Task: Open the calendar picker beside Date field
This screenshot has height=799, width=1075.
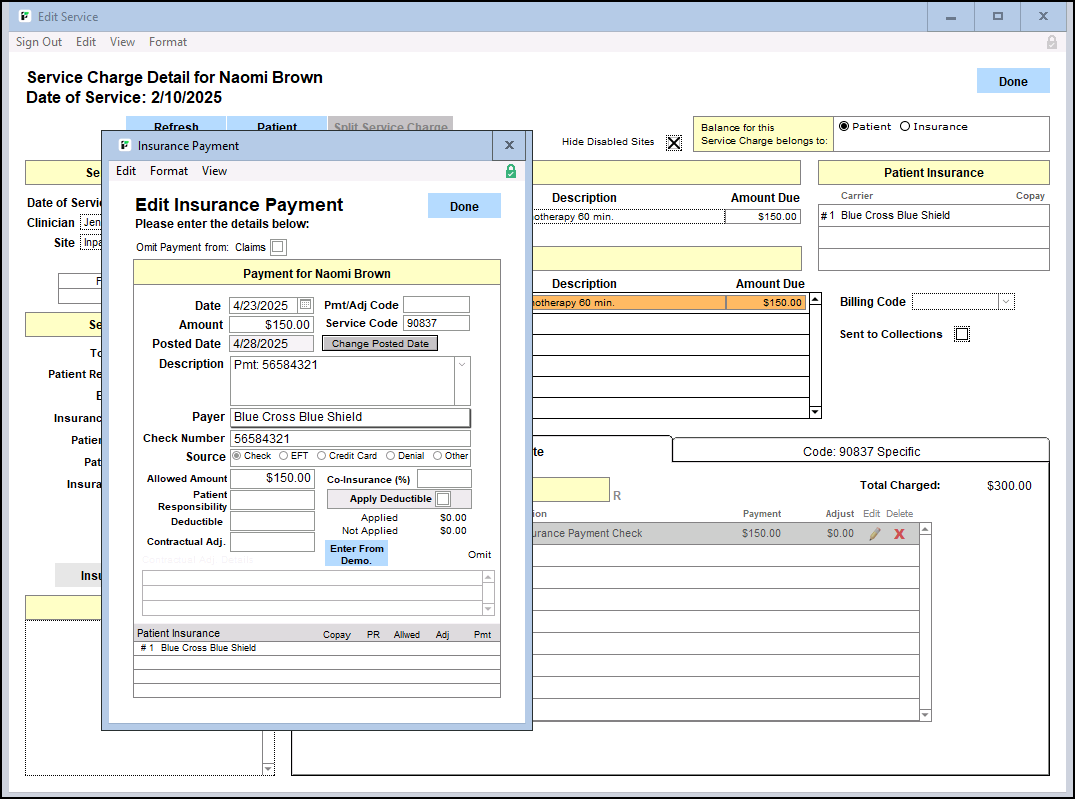Action: (305, 305)
